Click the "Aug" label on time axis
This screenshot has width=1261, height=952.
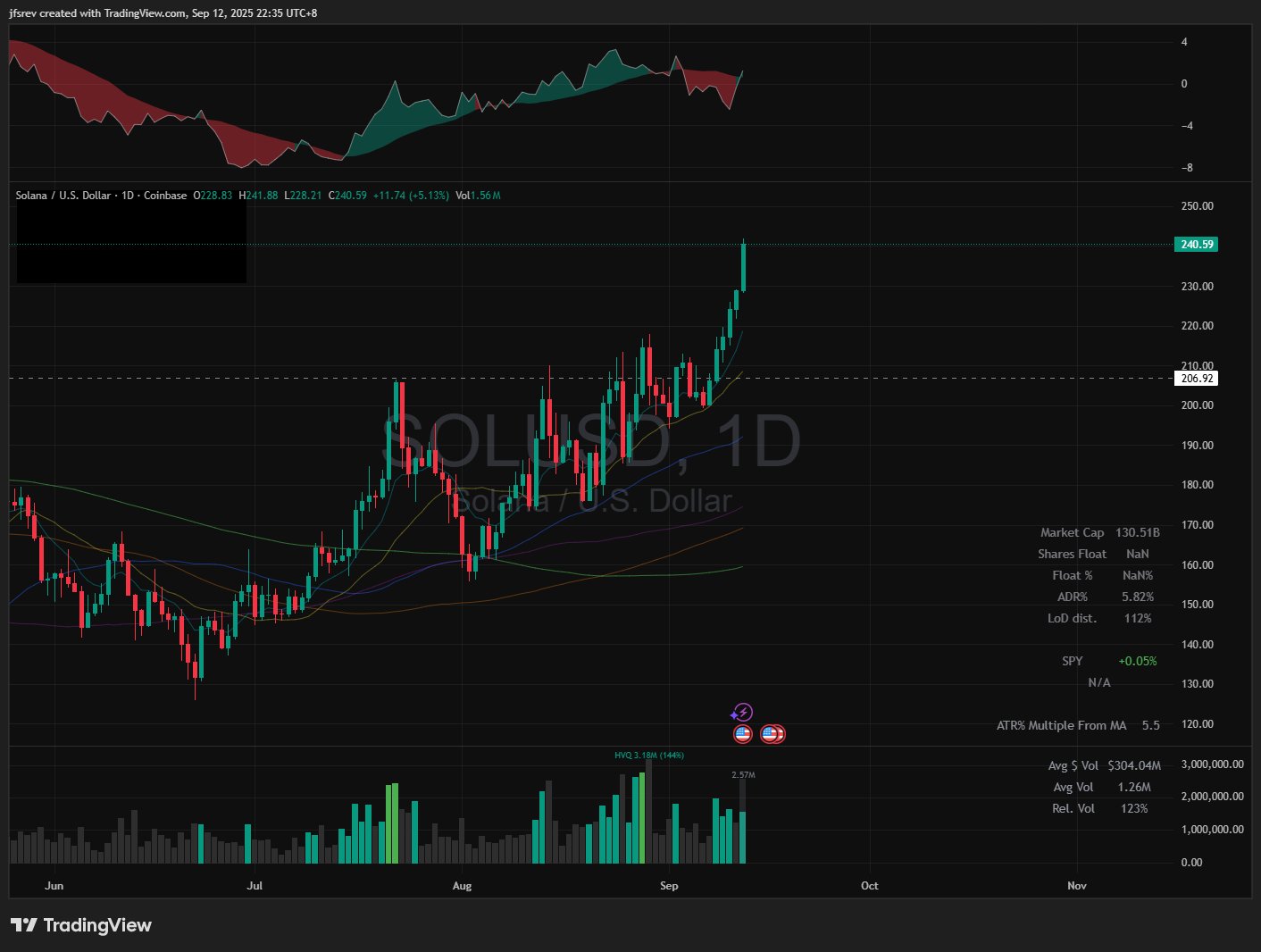point(462,886)
